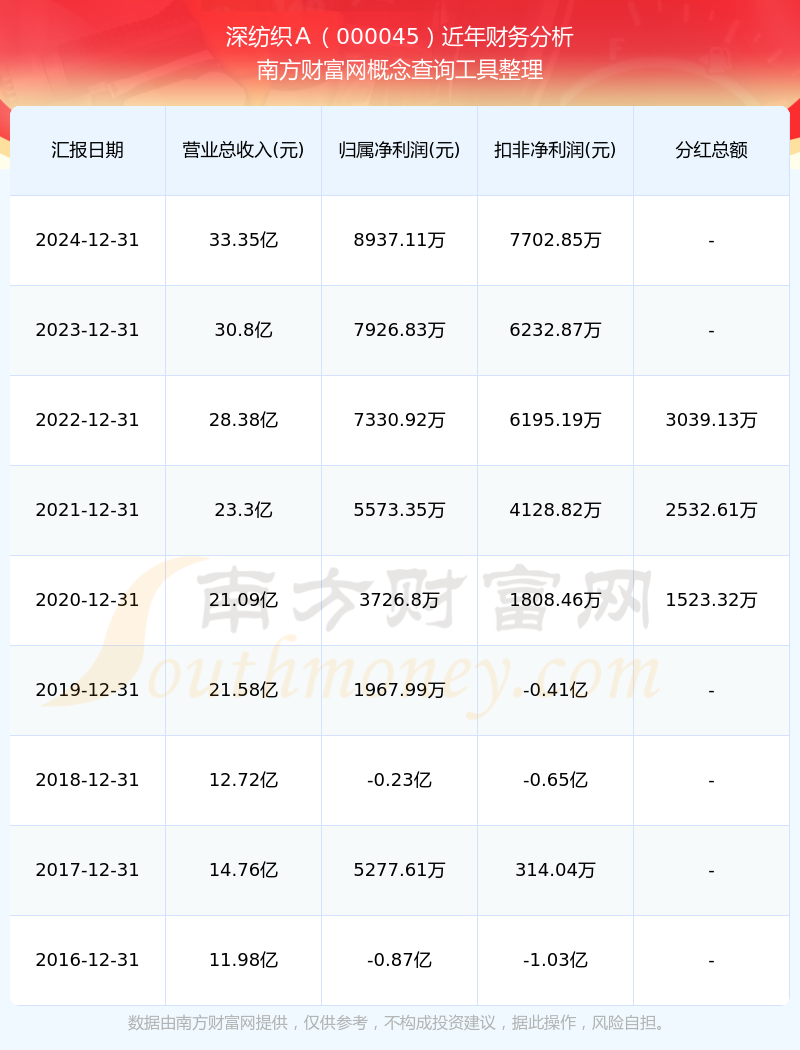Select the 1808.46万 cell
800x1050 pixels.
556,600
